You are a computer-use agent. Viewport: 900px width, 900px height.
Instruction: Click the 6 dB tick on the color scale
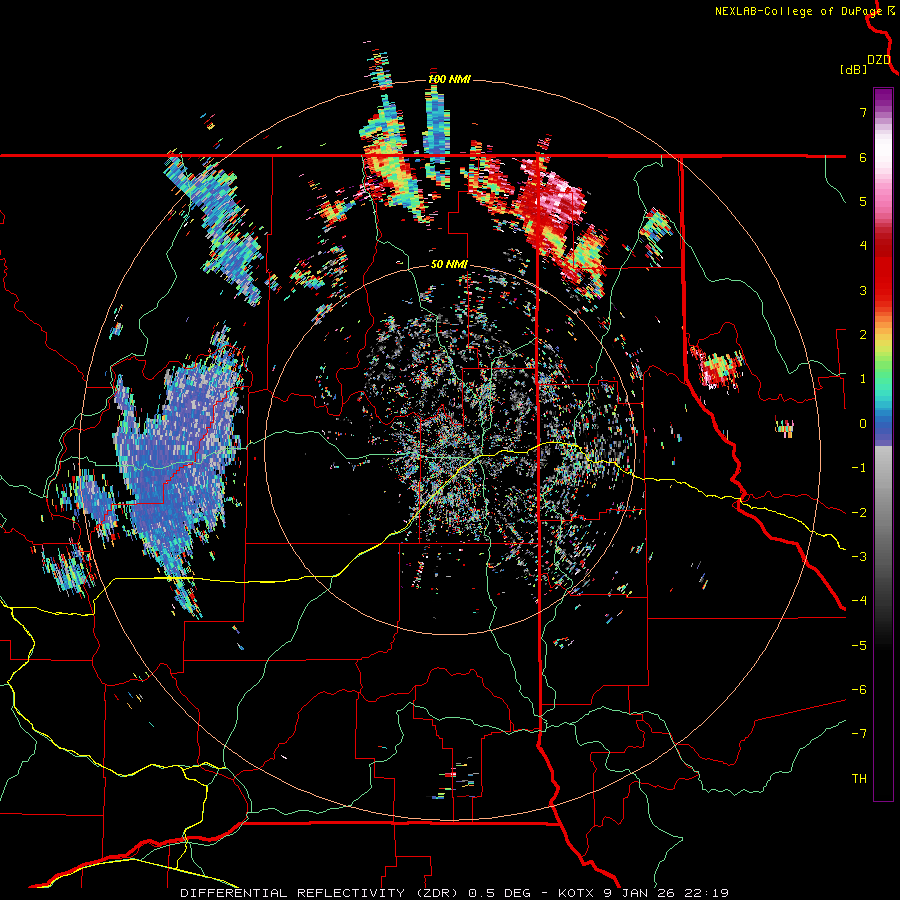(x=863, y=157)
